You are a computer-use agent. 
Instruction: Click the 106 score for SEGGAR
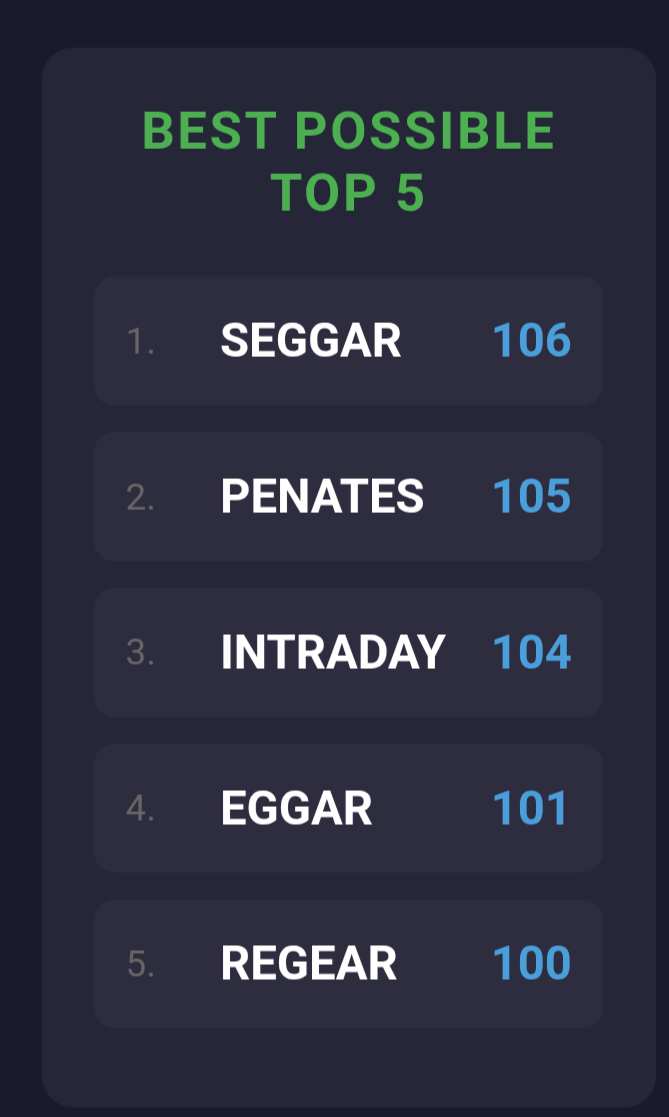(x=531, y=341)
